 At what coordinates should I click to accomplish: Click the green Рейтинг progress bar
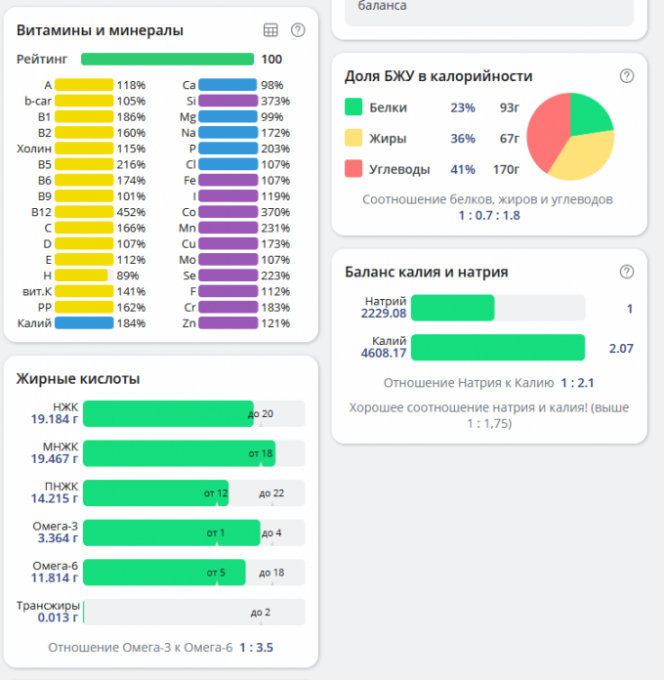click(x=167, y=59)
